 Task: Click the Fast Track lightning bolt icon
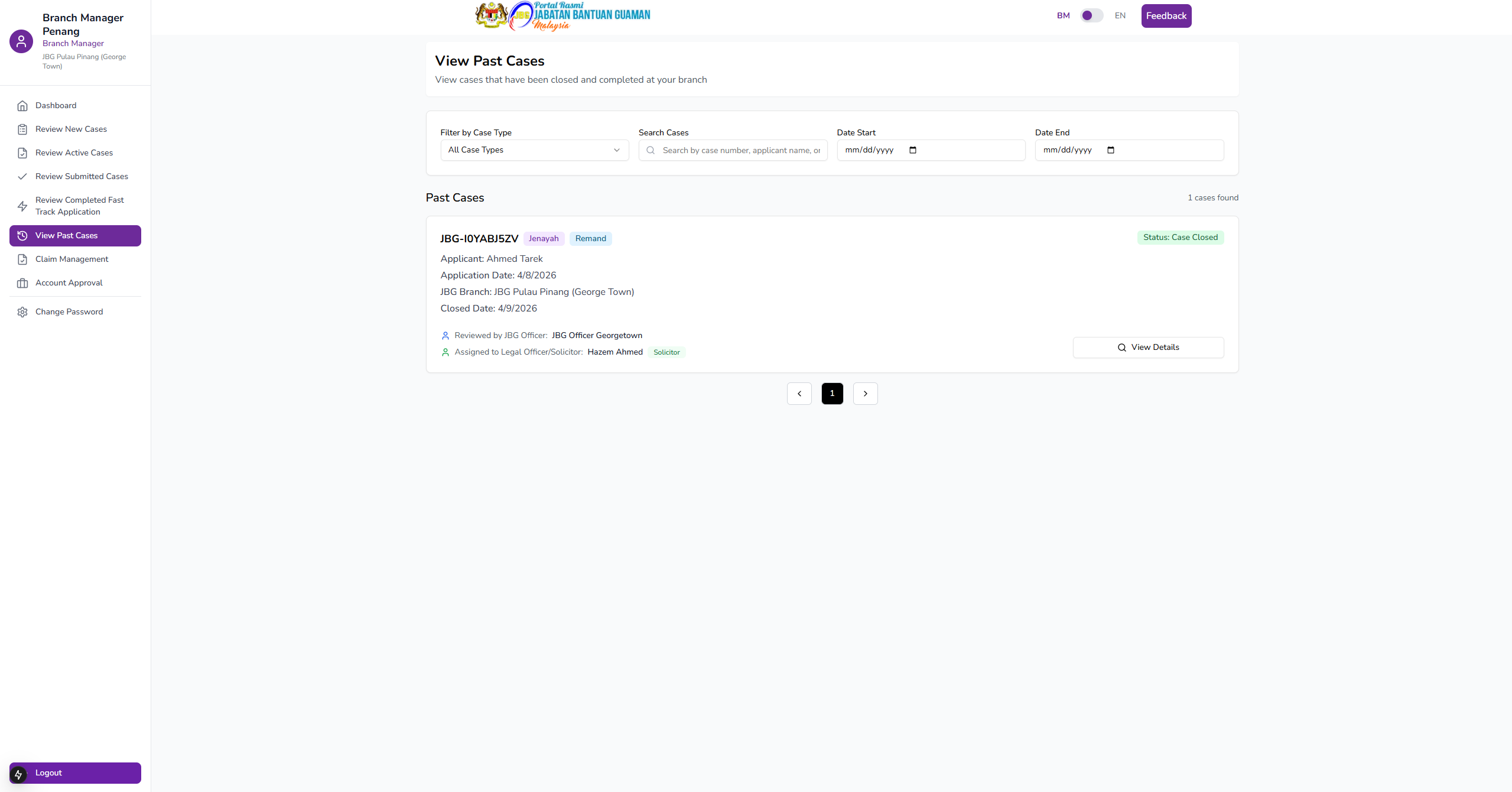[x=22, y=206]
